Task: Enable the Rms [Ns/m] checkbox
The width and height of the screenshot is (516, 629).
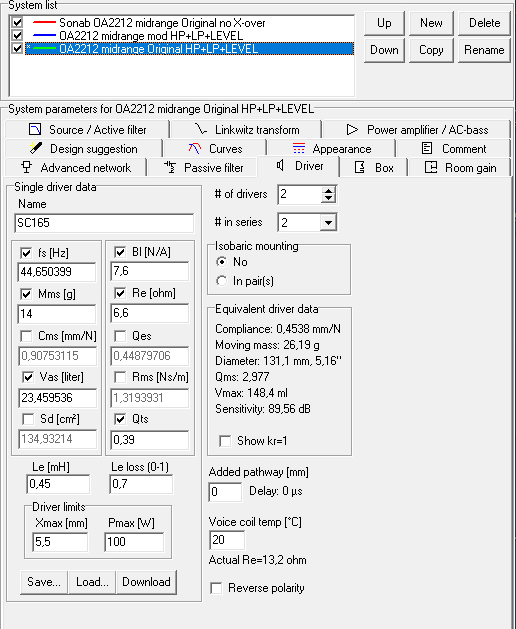Action: [120, 377]
